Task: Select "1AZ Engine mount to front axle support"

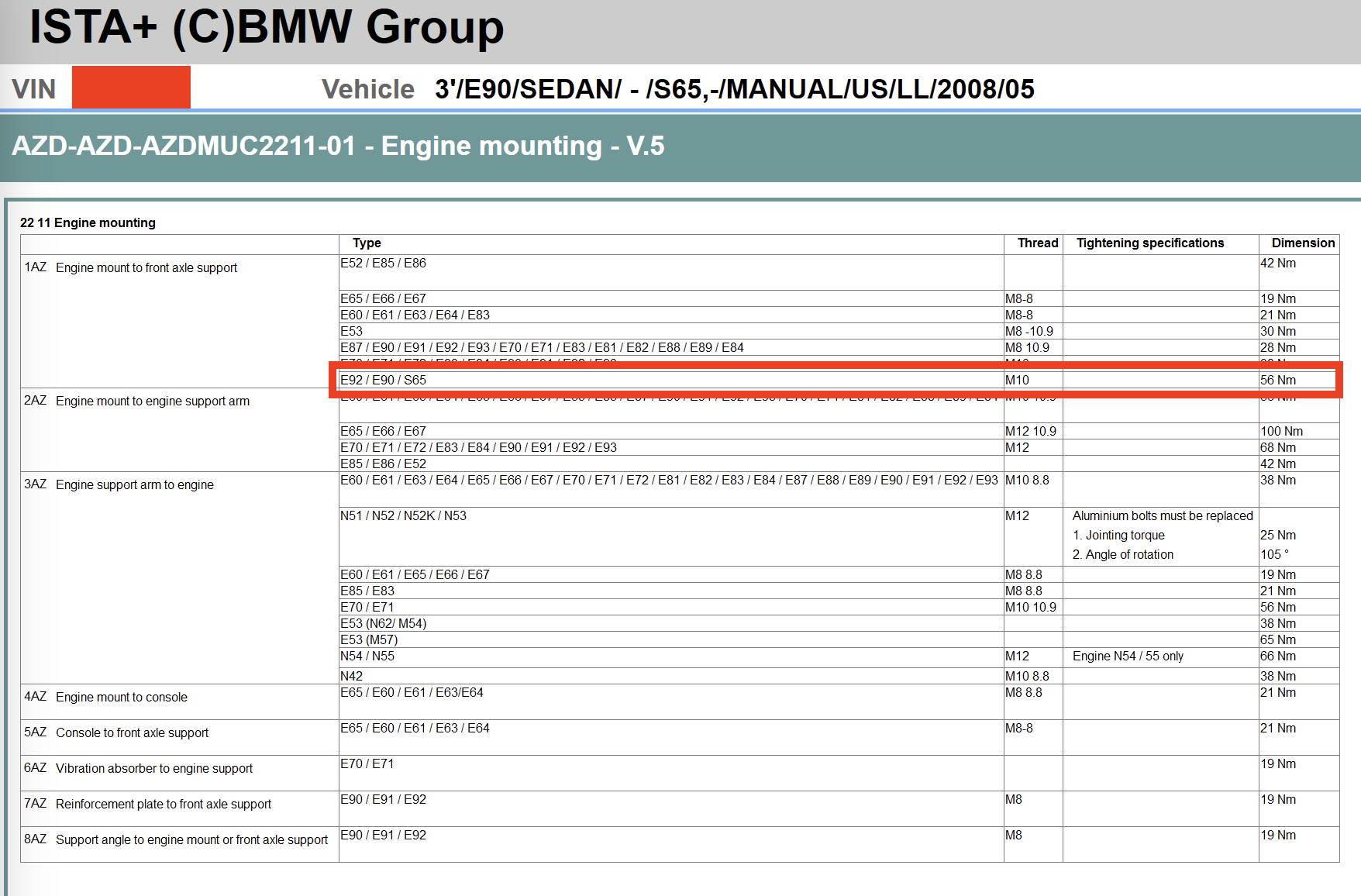Action: (131, 267)
